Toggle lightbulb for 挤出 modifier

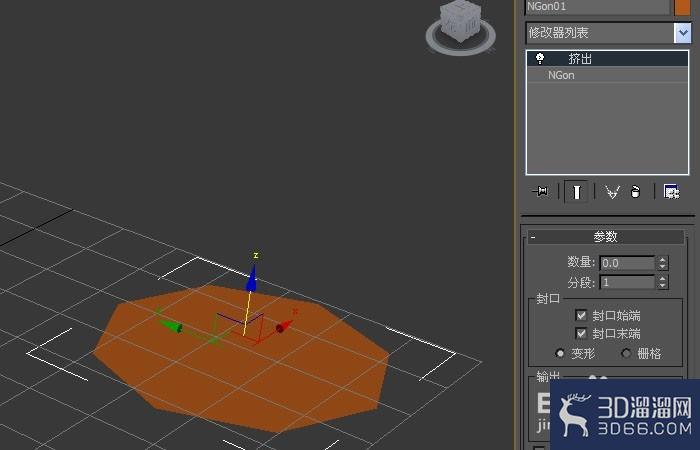(x=540, y=58)
